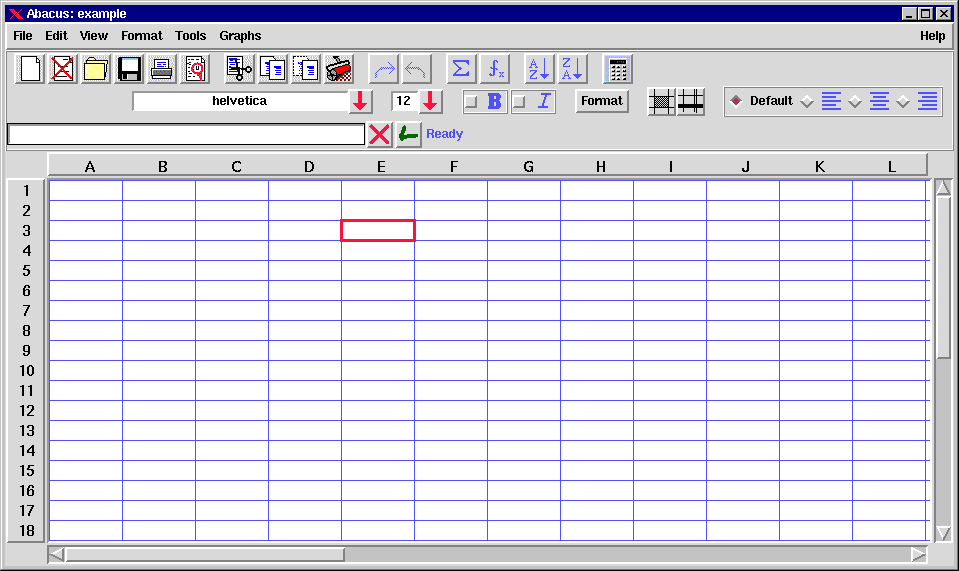The width and height of the screenshot is (959, 571).
Task: Click the floppy disk save icon
Action: tap(129, 69)
